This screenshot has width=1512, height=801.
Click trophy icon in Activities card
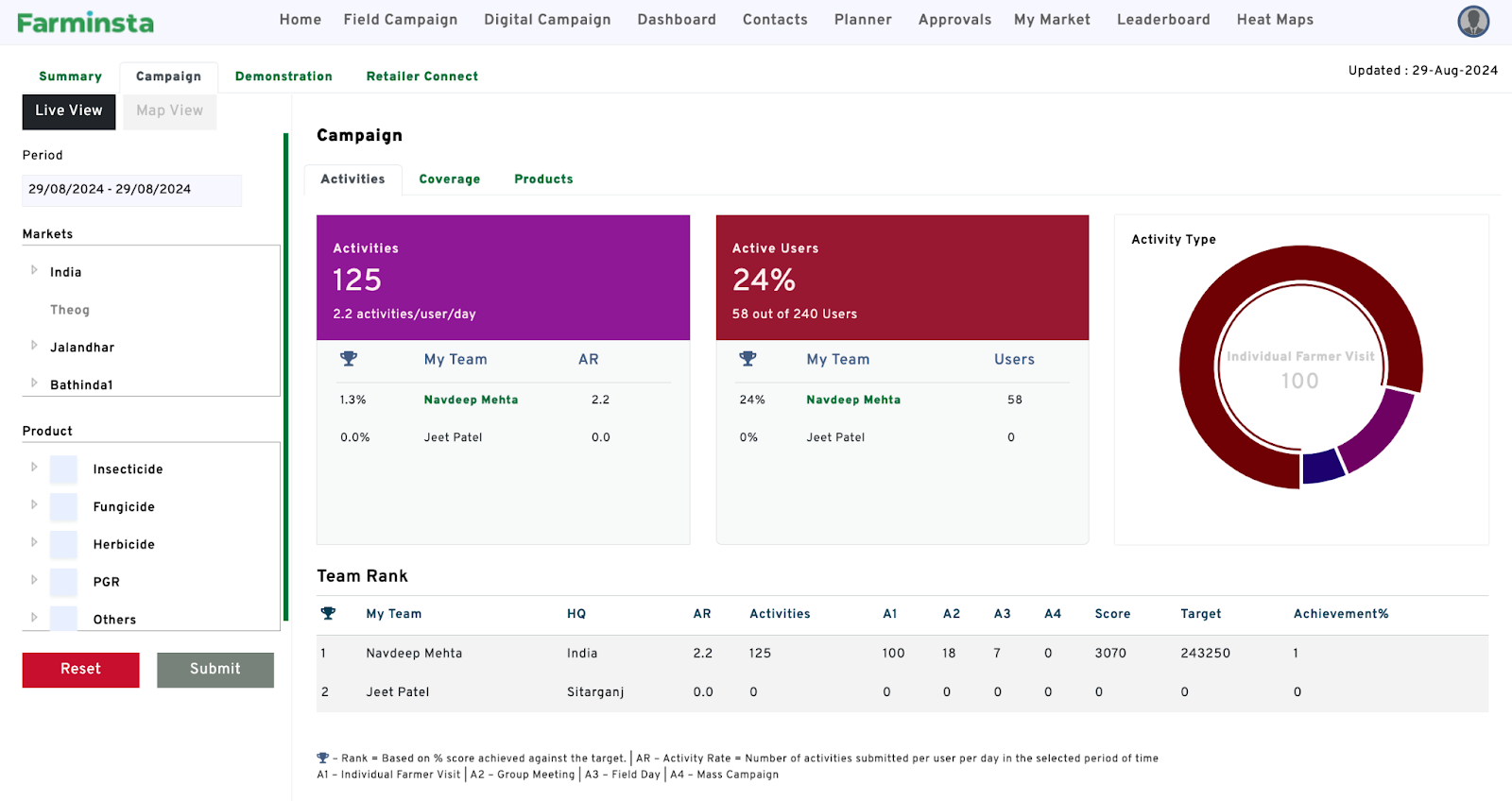[349, 359]
